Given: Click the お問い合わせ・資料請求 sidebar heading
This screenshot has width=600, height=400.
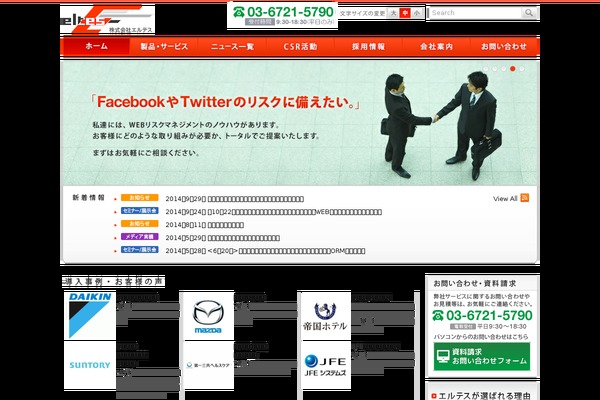Looking at the screenshot, I should [474, 283].
